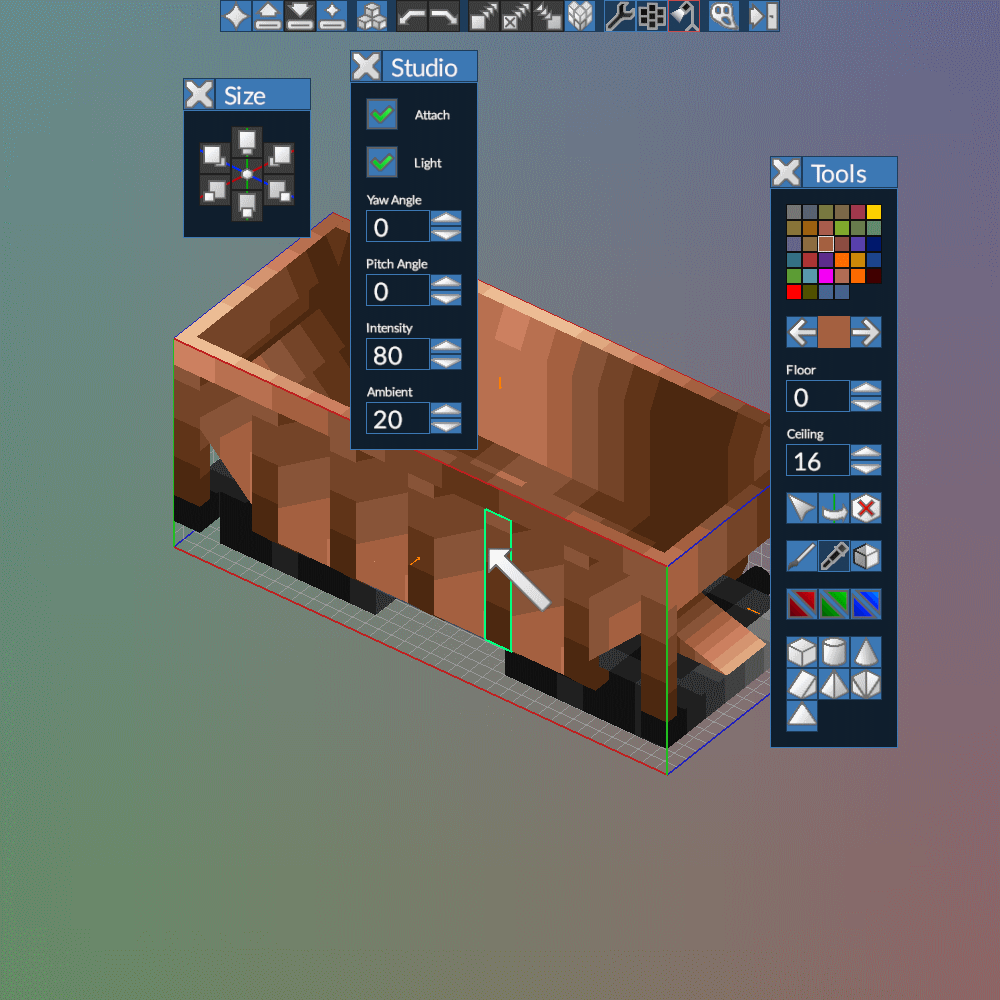The width and height of the screenshot is (1000, 1000).
Task: Go to previous color with left arrow
Action: coord(802,332)
